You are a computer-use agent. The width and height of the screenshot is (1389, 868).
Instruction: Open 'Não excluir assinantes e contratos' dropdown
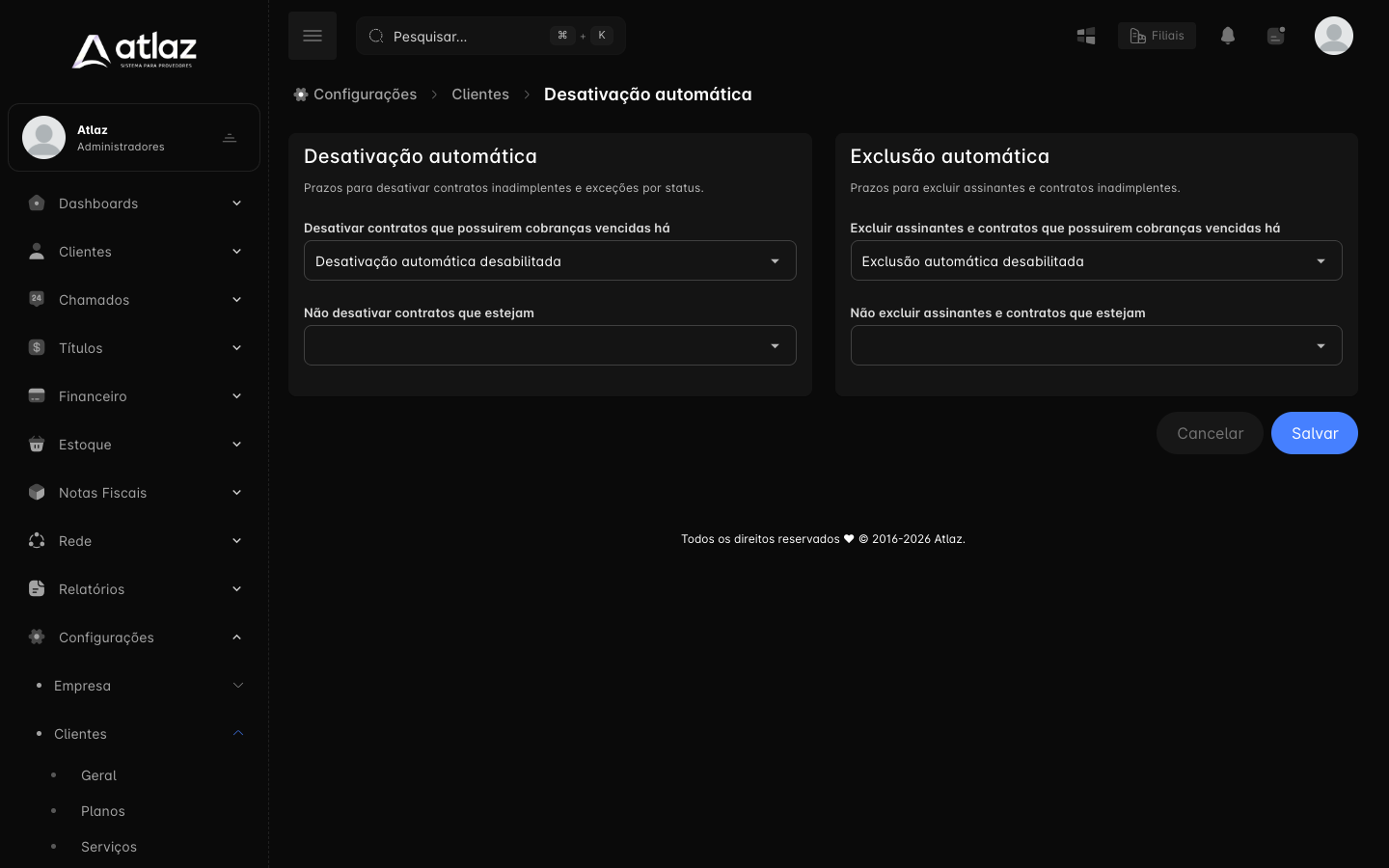1096,345
